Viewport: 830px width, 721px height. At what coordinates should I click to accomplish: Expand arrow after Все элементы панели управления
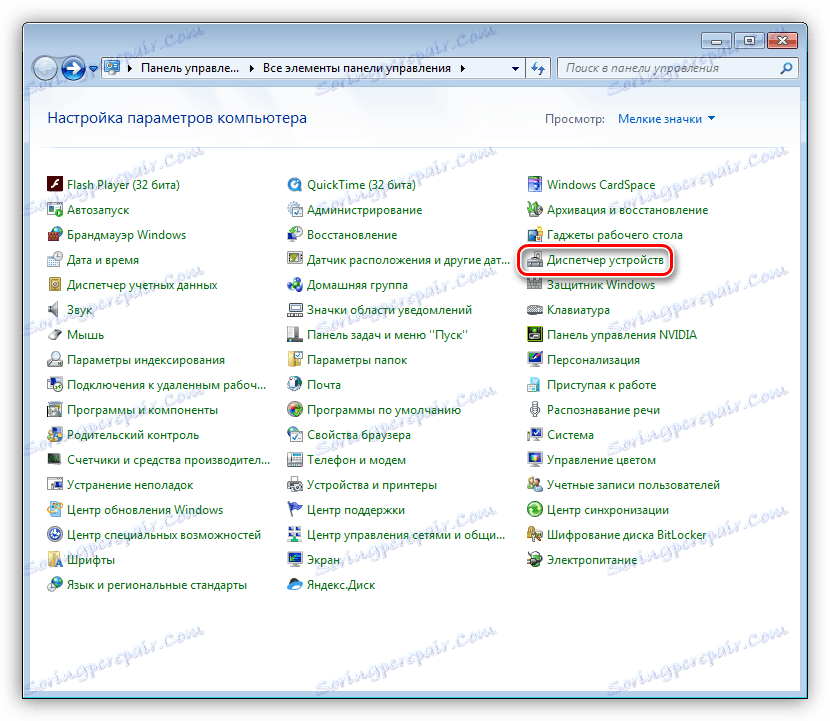coord(463,68)
